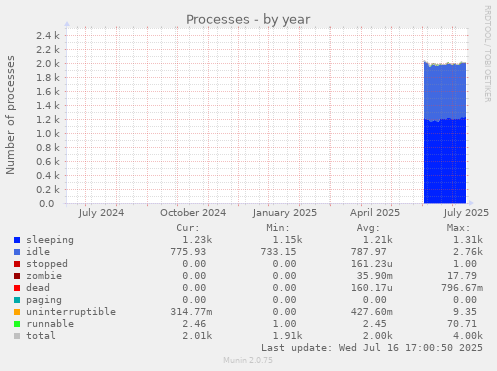Image resolution: width=497 pixels, height=371 pixels.
Task: Click the 'sleeping' legend label
Action: tap(50, 240)
